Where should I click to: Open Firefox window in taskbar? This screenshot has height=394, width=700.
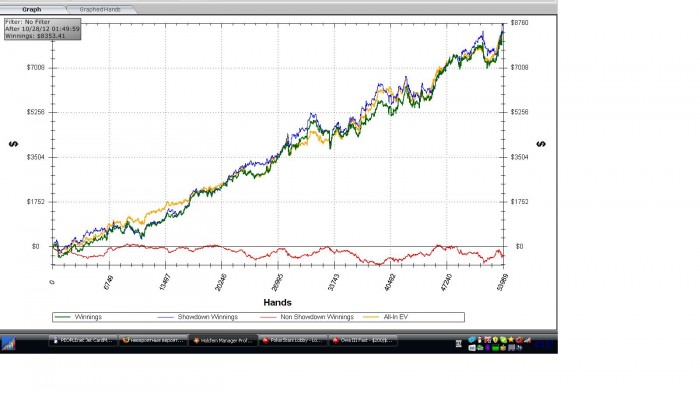[x=153, y=340]
